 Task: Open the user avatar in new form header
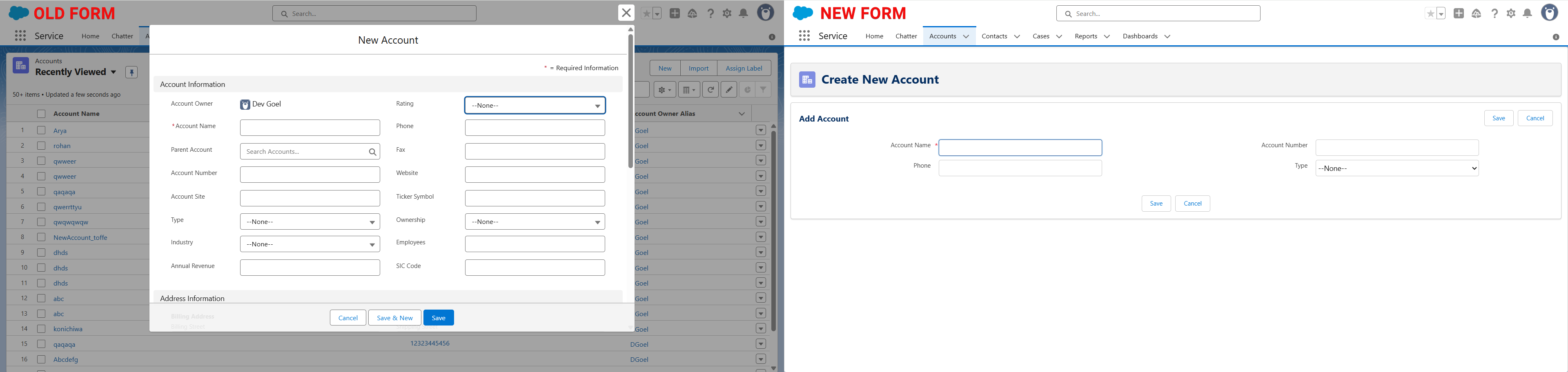(1549, 12)
